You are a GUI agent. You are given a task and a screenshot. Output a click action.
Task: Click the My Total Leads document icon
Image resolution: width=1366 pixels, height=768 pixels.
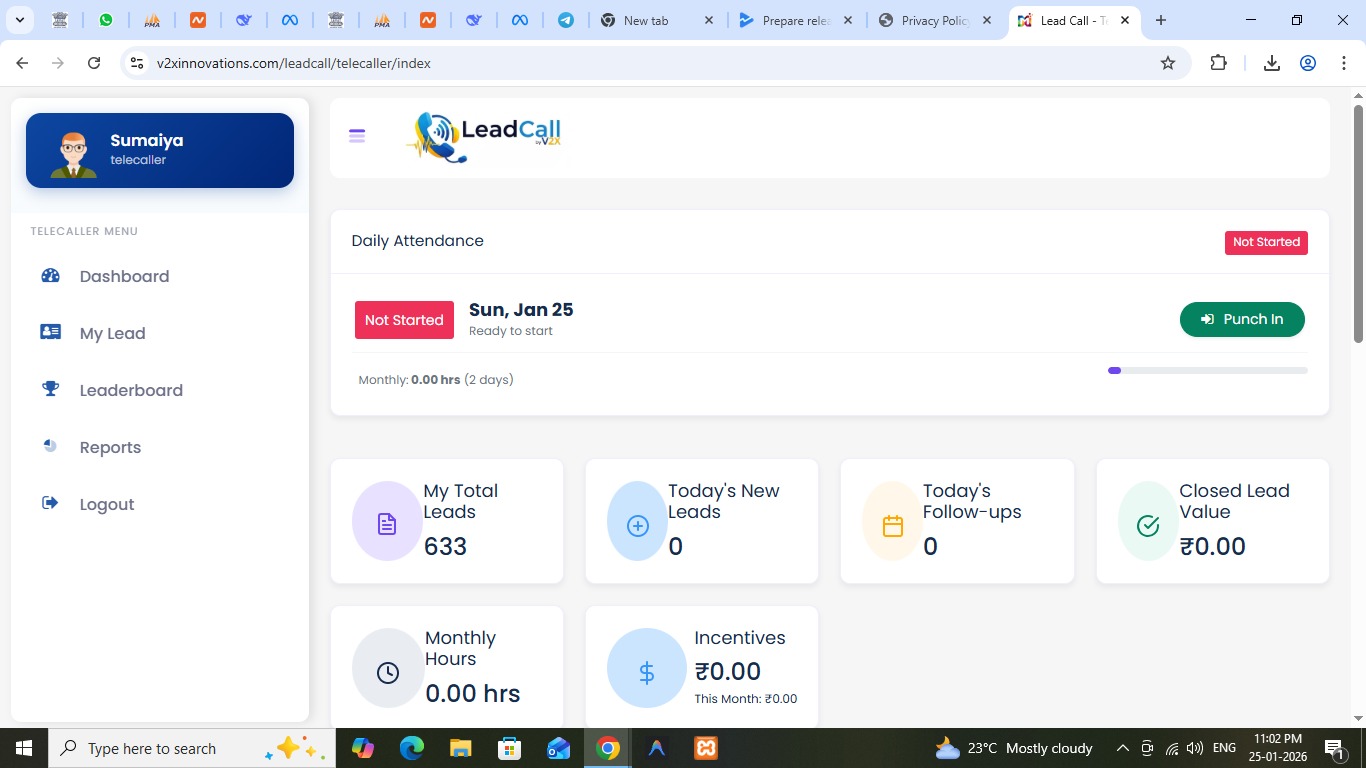click(x=387, y=524)
